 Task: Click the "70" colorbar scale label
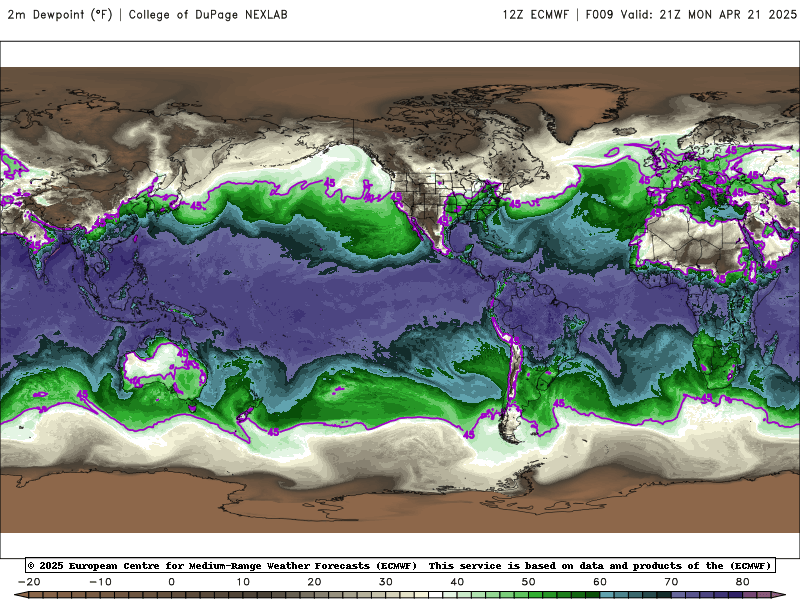tap(671, 582)
